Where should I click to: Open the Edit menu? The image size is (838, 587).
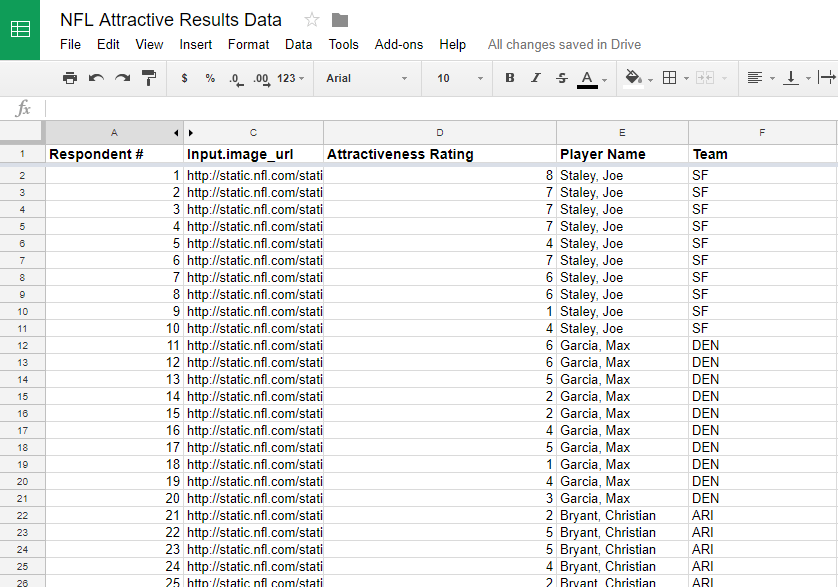(108, 44)
